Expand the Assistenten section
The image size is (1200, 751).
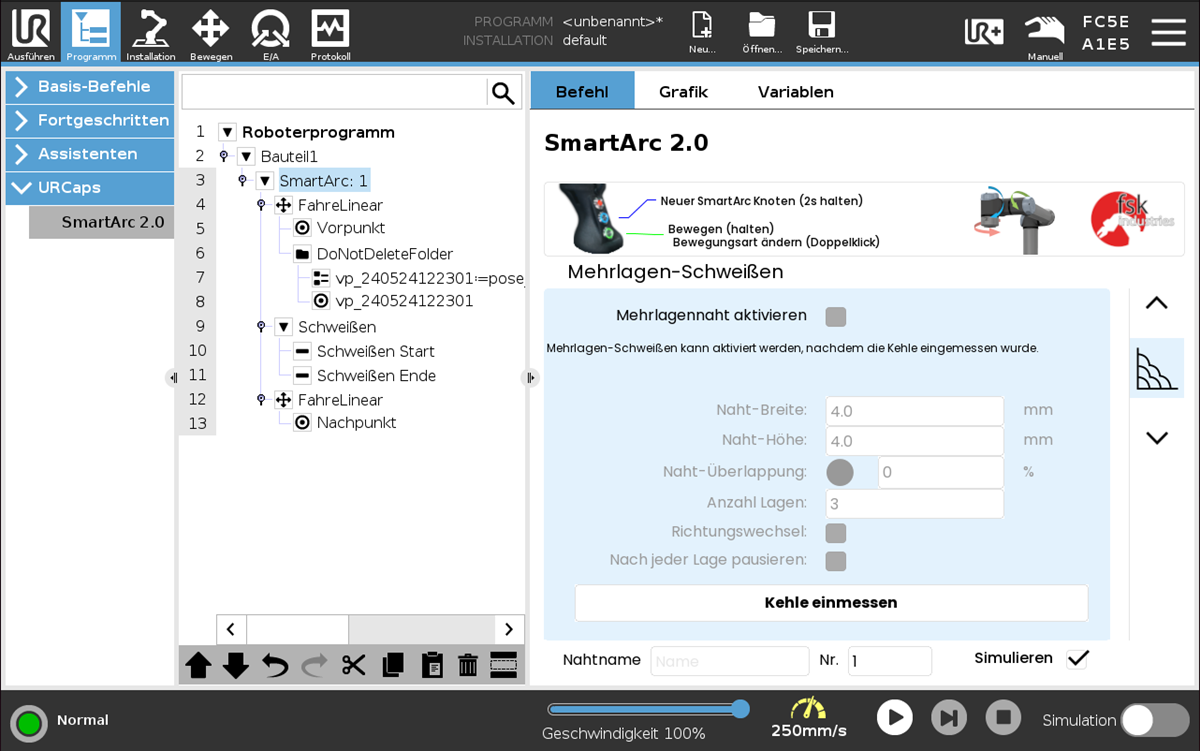point(90,154)
